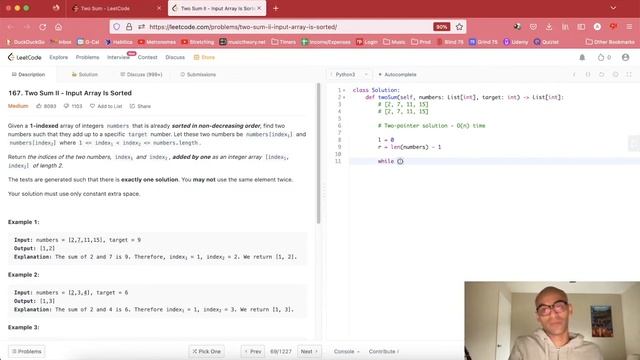Reset code to default with the editor icon
Image resolution: width=640 pixels, height=360 pixels.
(601, 75)
